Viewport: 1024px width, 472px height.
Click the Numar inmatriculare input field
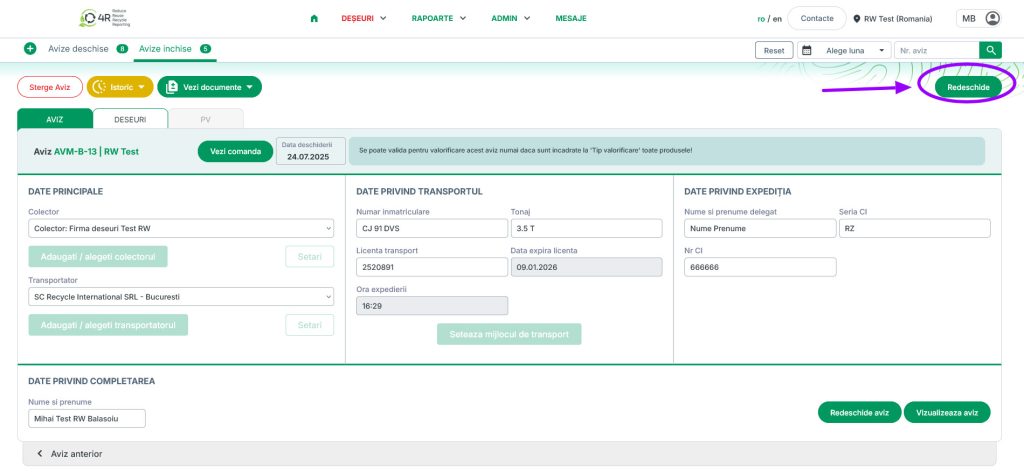point(432,228)
